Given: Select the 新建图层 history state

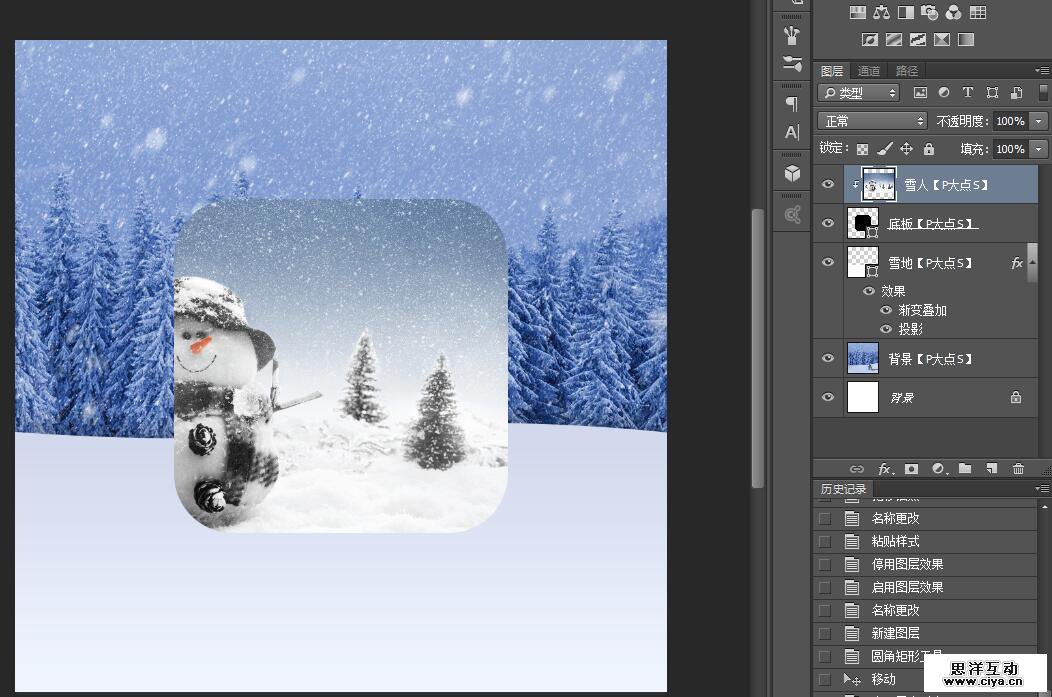Looking at the screenshot, I should pos(895,633).
